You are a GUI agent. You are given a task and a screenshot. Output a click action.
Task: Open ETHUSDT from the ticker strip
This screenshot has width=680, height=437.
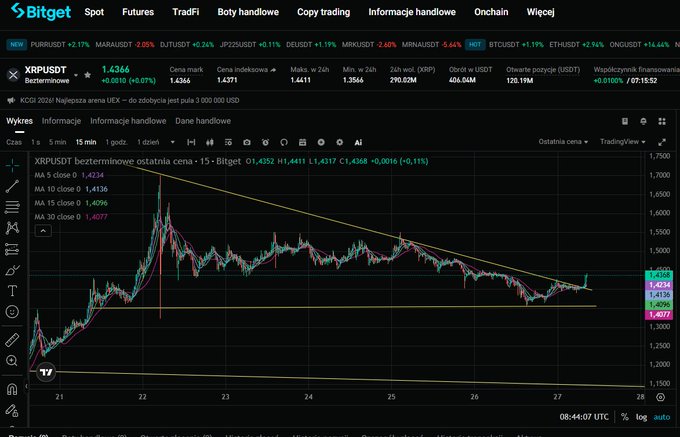coord(576,45)
